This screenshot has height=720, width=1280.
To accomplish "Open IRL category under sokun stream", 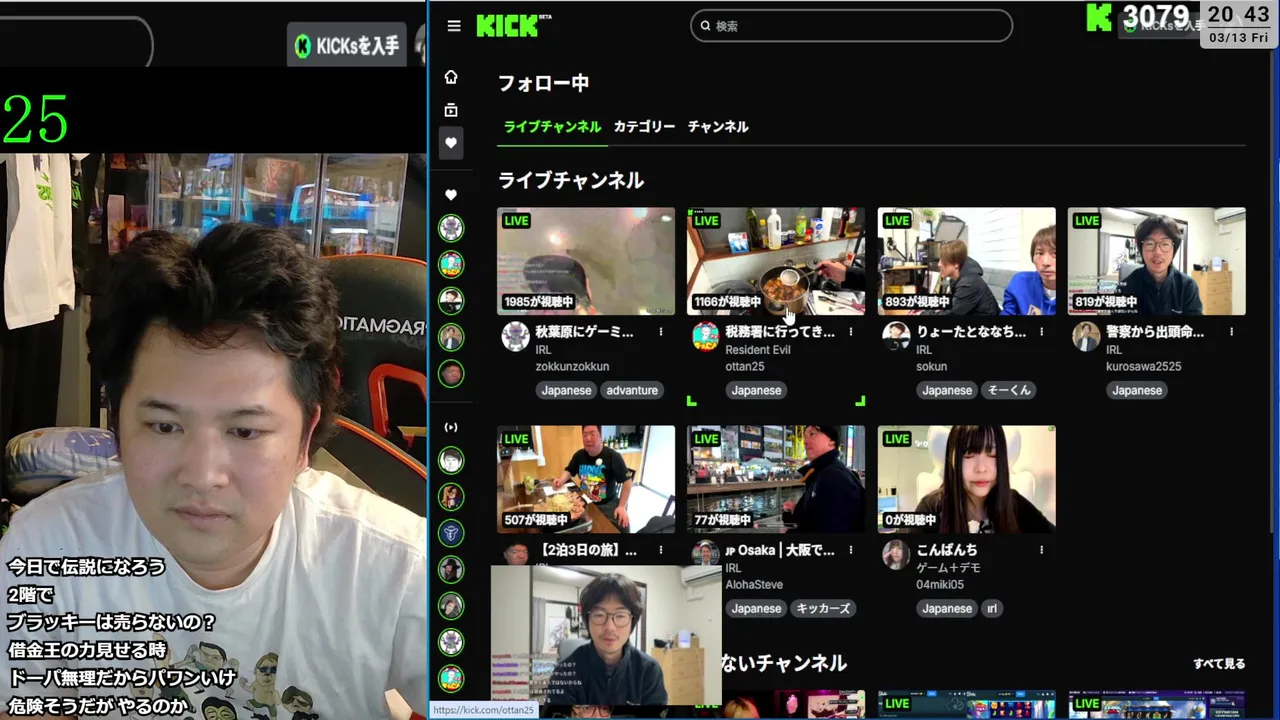I will coord(924,350).
